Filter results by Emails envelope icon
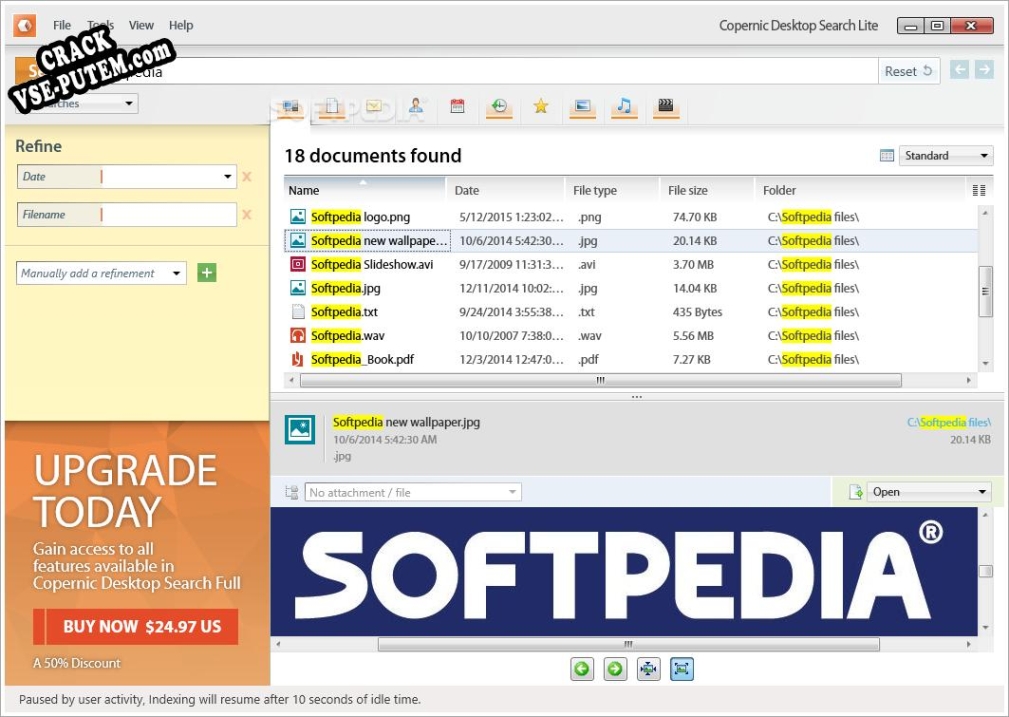Screen dimensions: 1009x717 point(374,107)
